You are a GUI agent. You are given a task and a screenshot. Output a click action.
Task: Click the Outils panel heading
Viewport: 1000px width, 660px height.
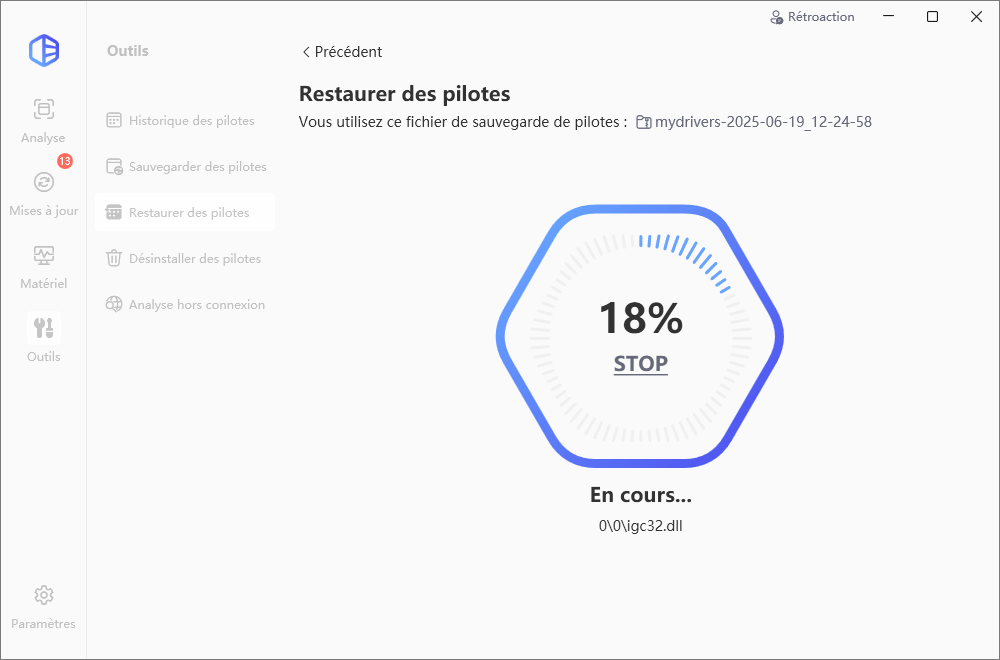(x=128, y=51)
